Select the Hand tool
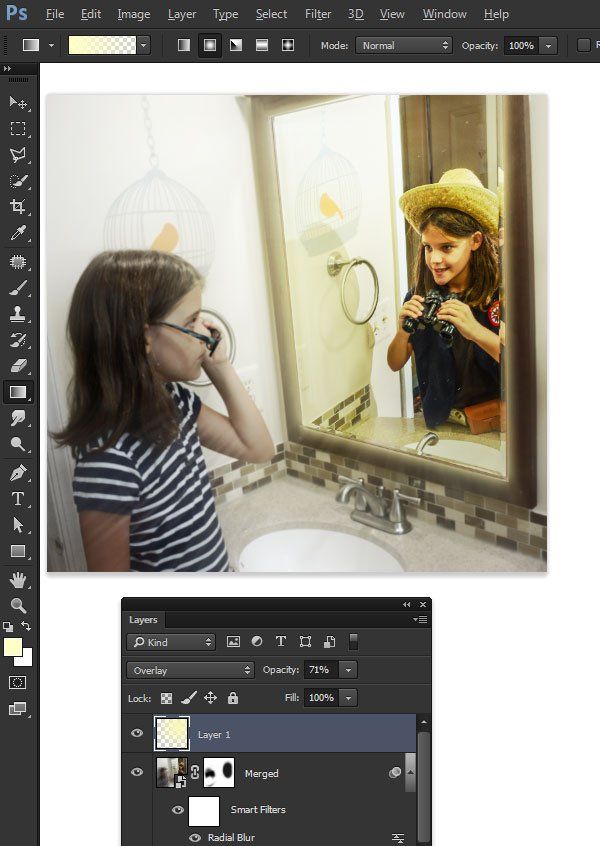The image size is (600, 846). click(18, 580)
